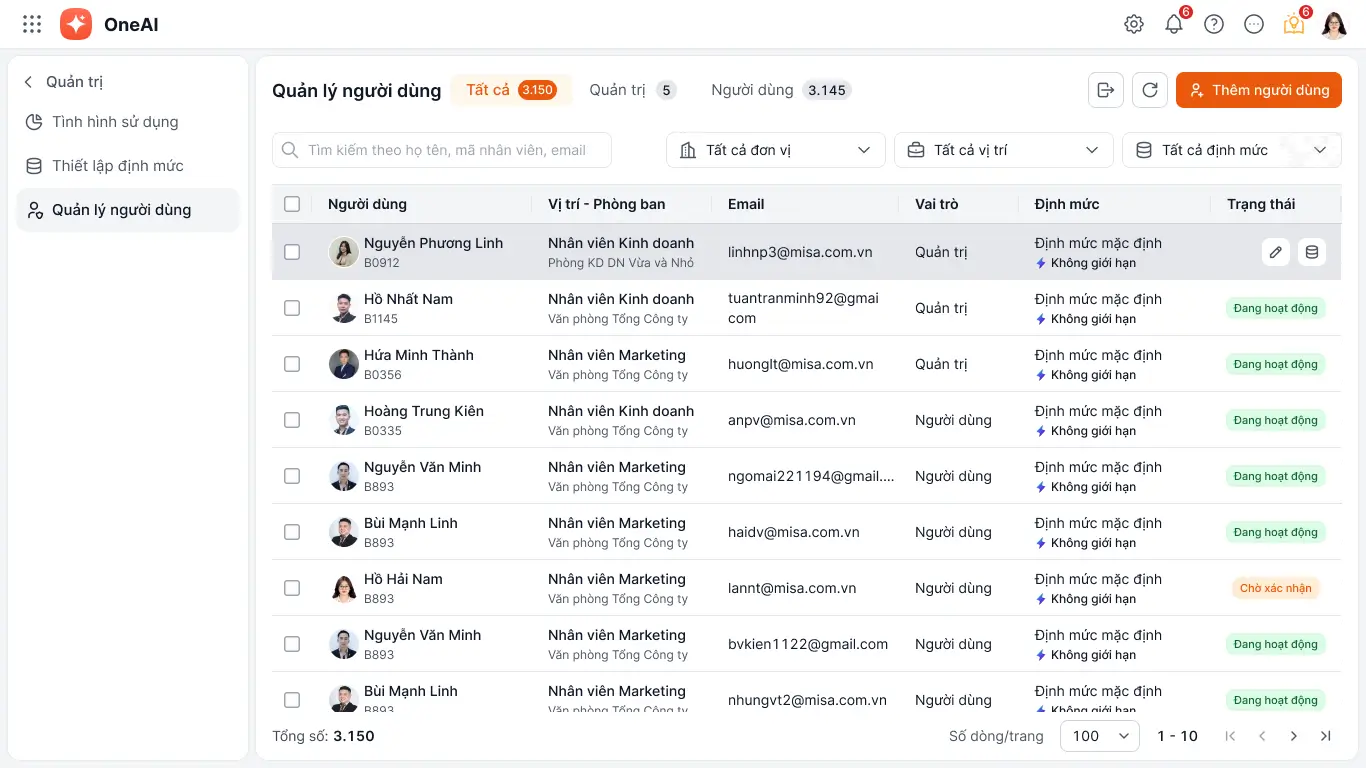This screenshot has width=1366, height=768.
Task: Toggle the select-all checkbox in header
Action: click(292, 204)
